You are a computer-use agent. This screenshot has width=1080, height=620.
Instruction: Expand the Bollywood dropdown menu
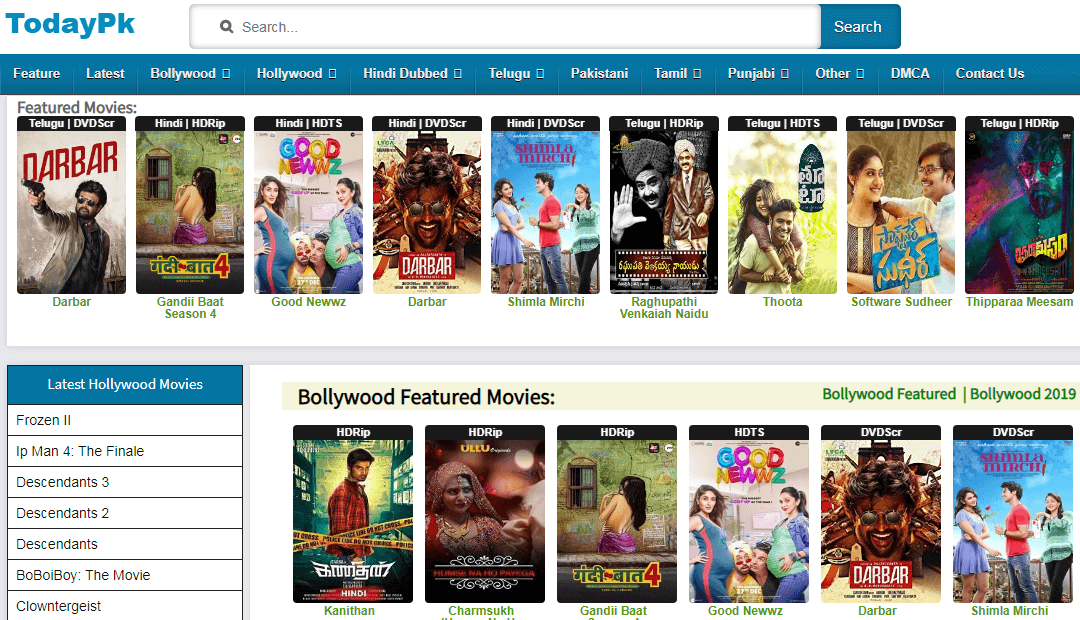[x=190, y=74]
